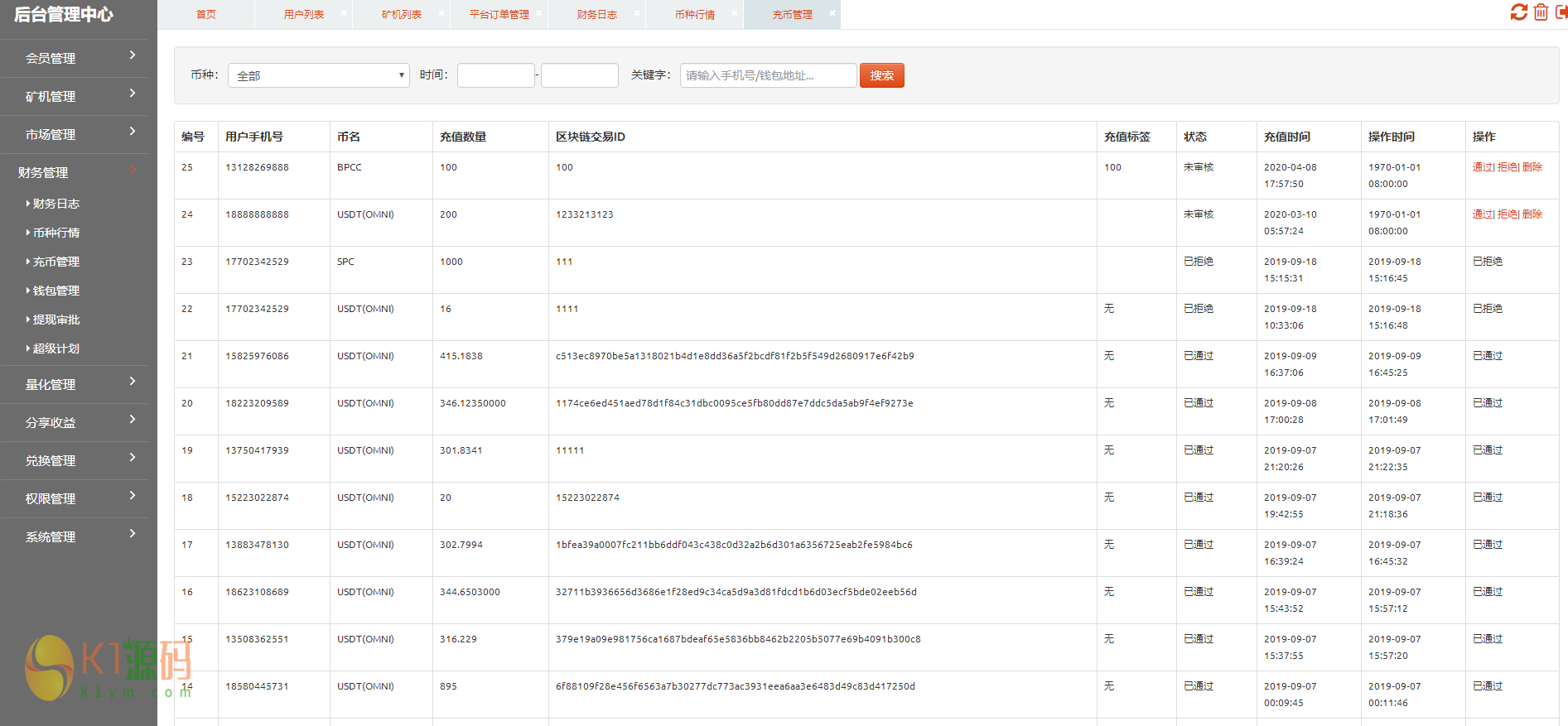
Task: Click the phone number 13883478130
Action: pos(257,545)
